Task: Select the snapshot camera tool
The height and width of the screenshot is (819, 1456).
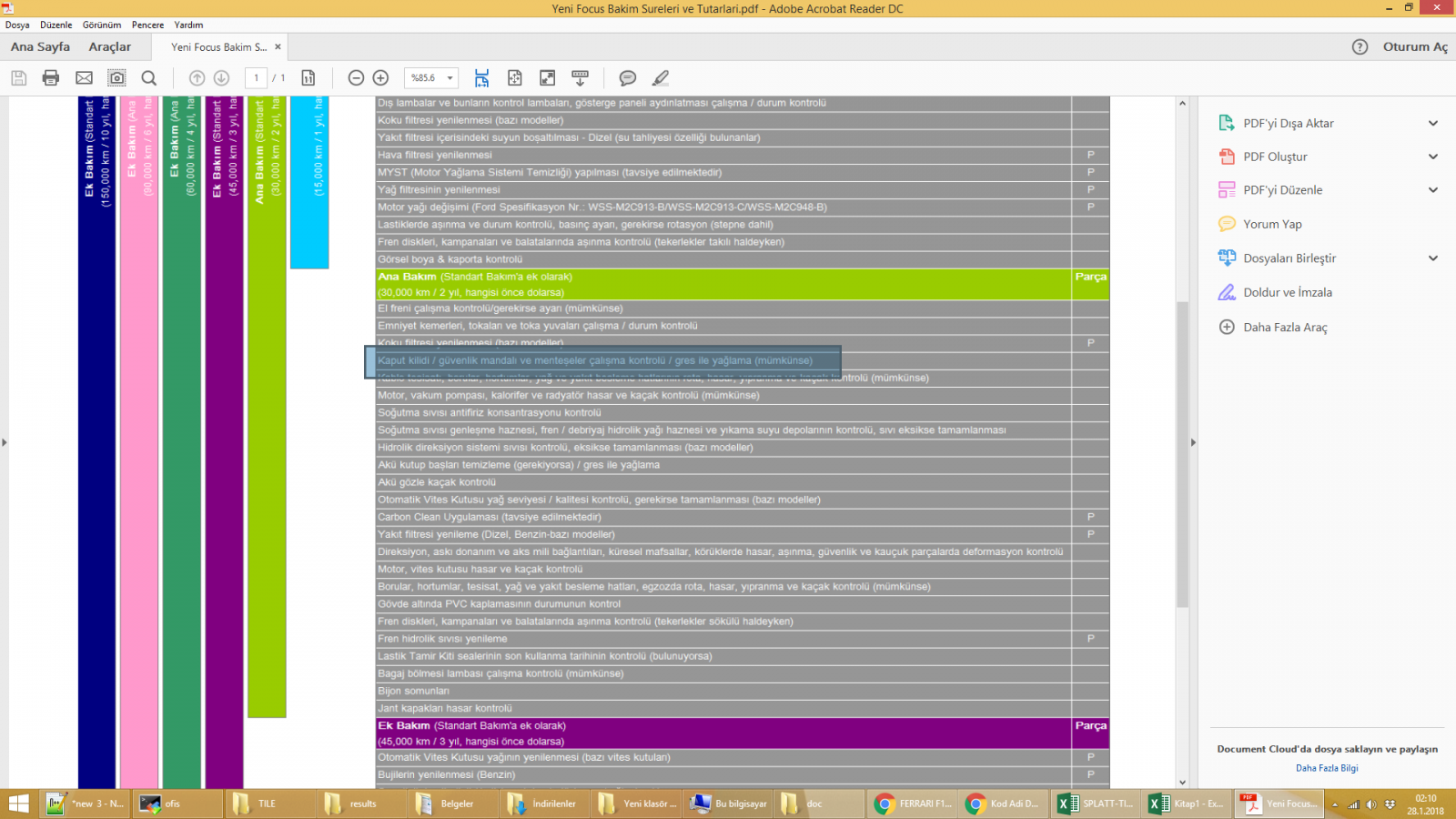Action: pyautogui.click(x=116, y=78)
